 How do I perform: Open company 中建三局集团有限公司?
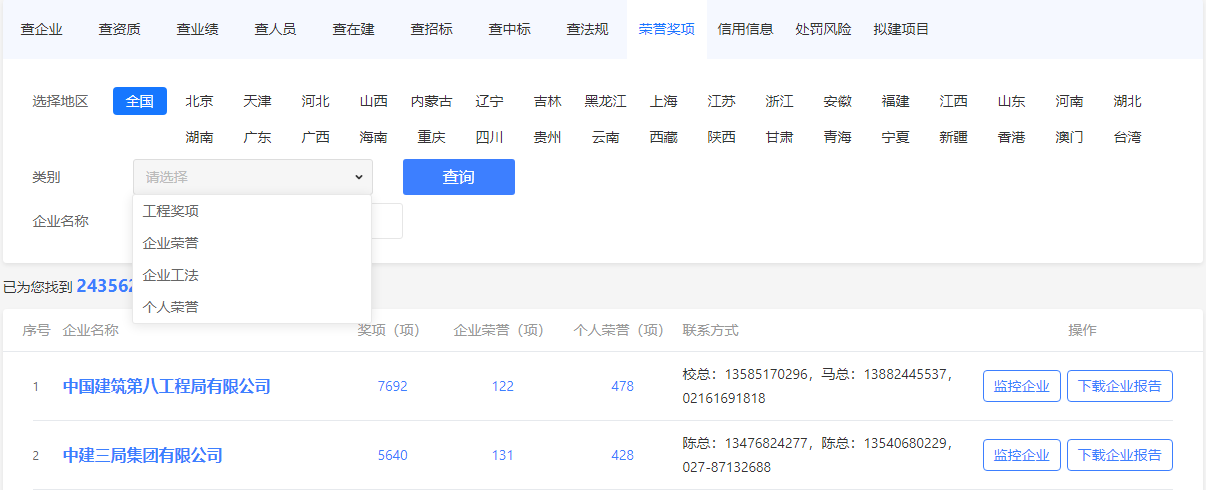coord(143,455)
